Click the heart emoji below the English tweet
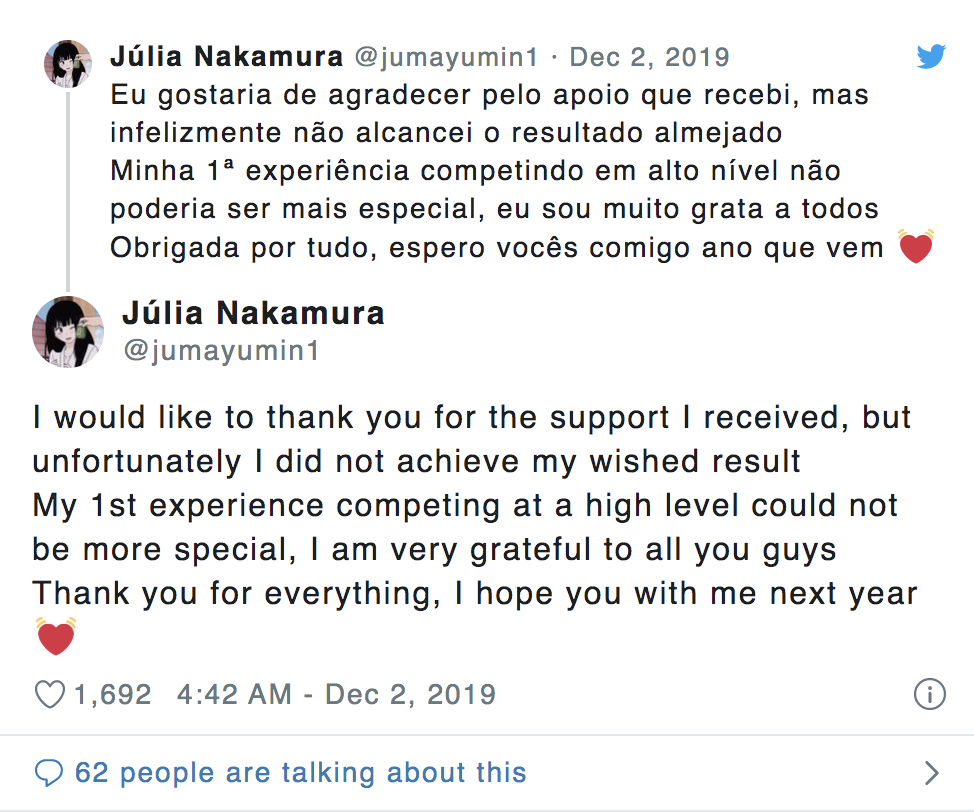The width and height of the screenshot is (974, 812). tap(55, 636)
